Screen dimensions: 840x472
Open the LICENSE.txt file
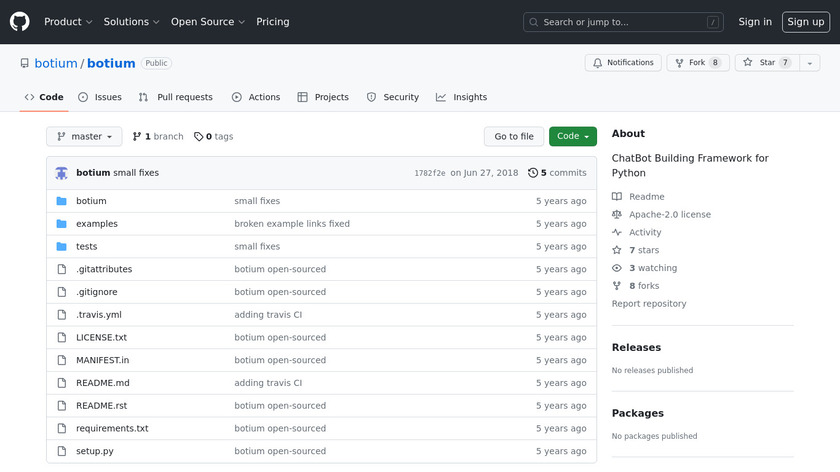[101, 338]
